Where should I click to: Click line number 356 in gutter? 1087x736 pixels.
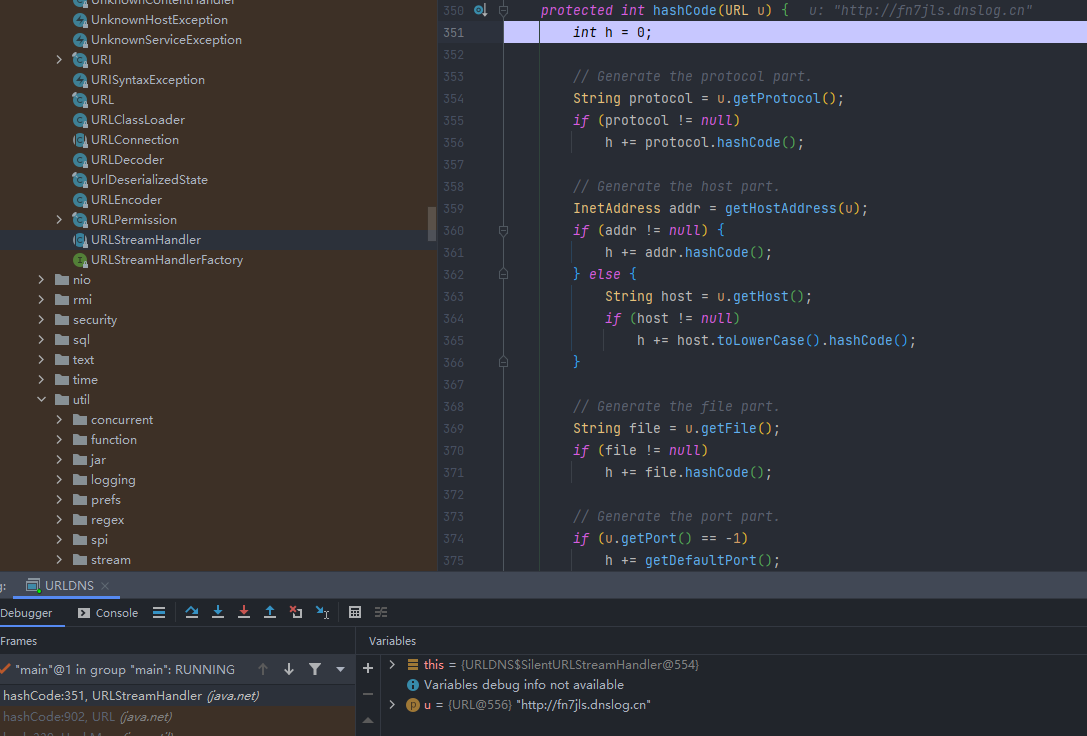coord(453,143)
